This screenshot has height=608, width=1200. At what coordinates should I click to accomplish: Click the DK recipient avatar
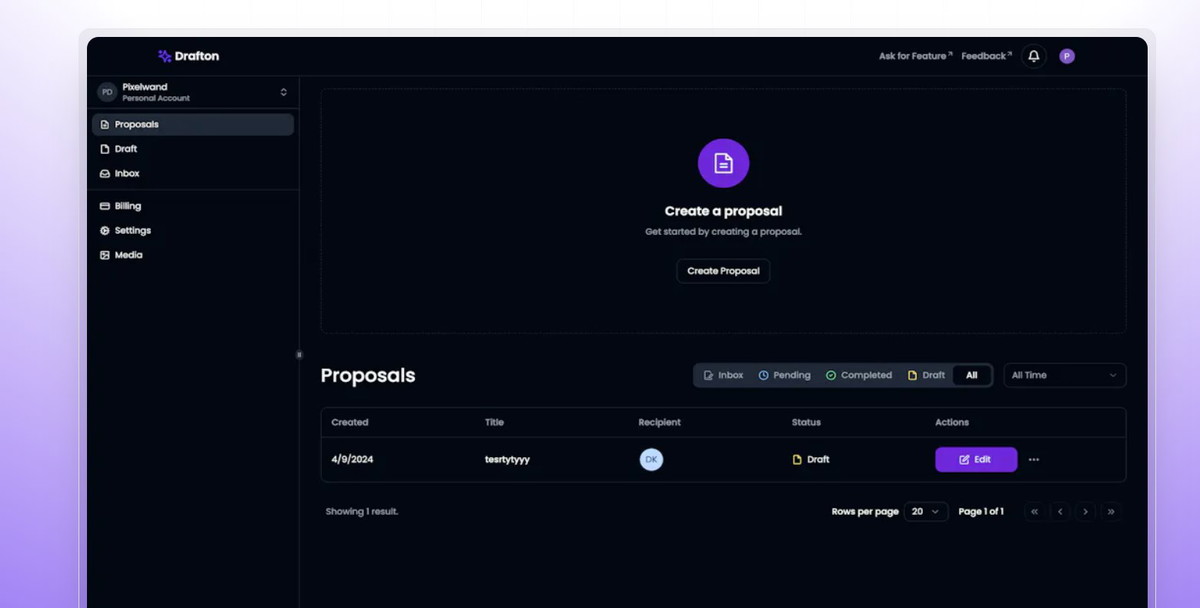(651, 460)
